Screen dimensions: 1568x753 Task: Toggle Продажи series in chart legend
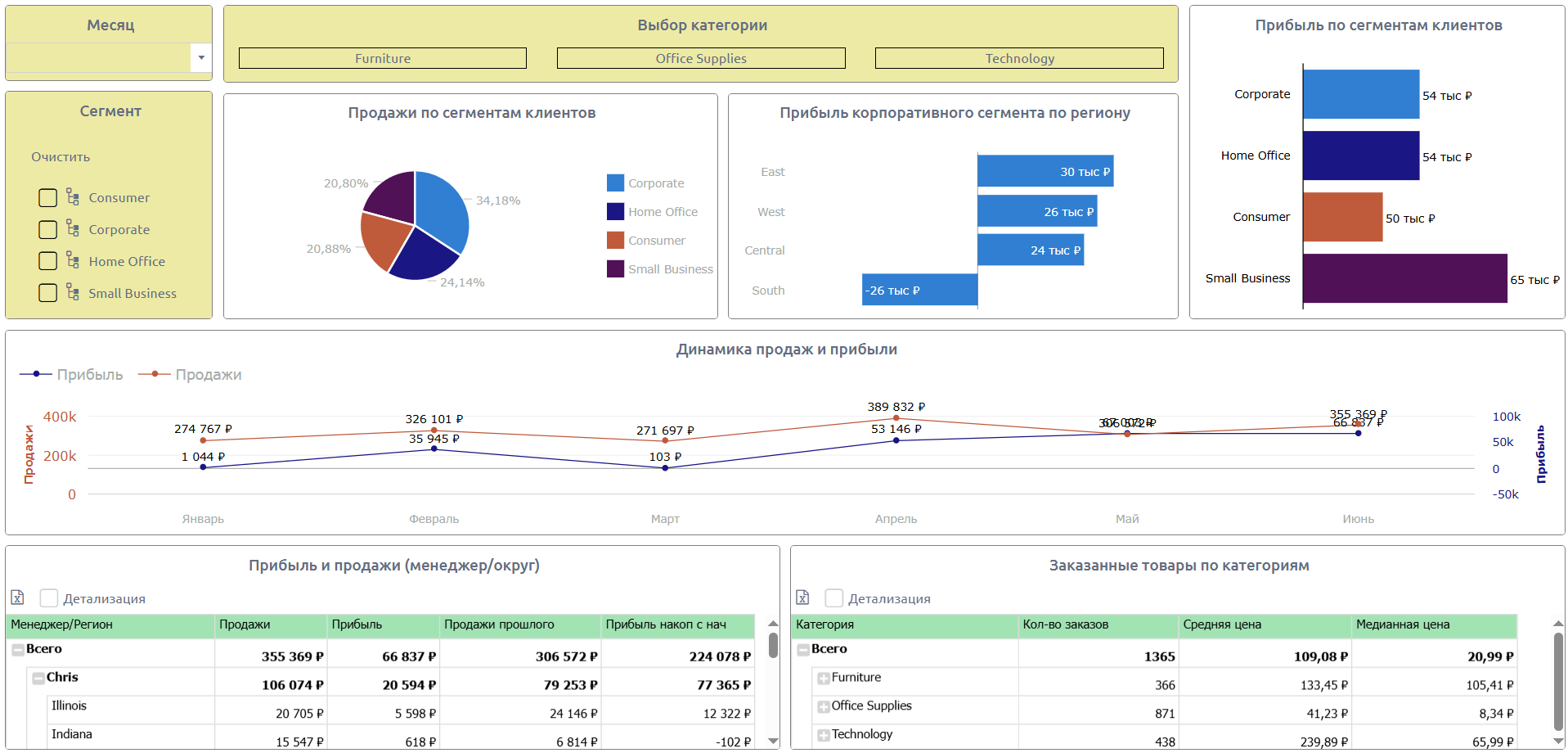190,375
